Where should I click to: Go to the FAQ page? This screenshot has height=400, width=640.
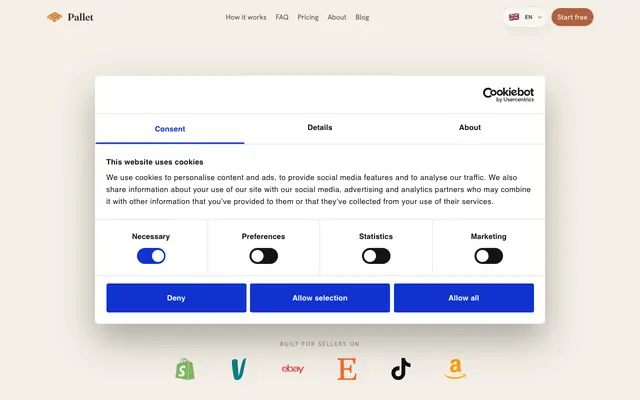point(282,17)
